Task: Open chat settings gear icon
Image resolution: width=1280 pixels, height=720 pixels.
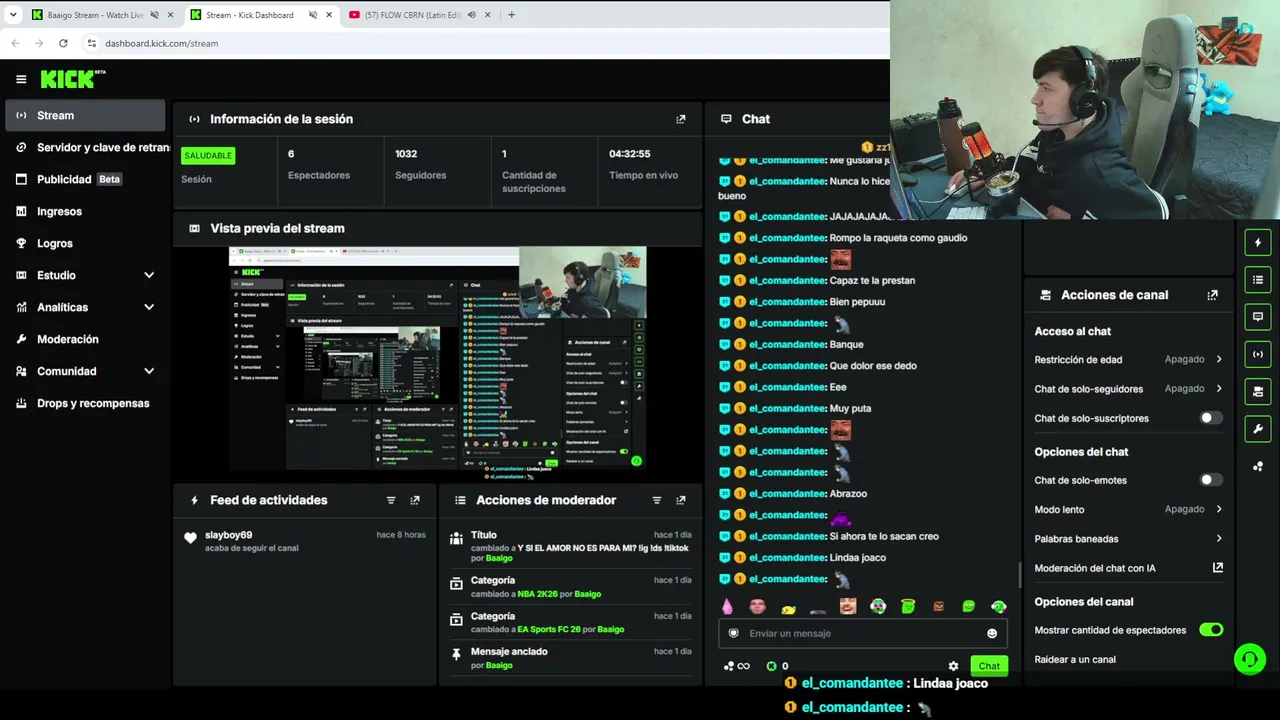Action: [953, 666]
